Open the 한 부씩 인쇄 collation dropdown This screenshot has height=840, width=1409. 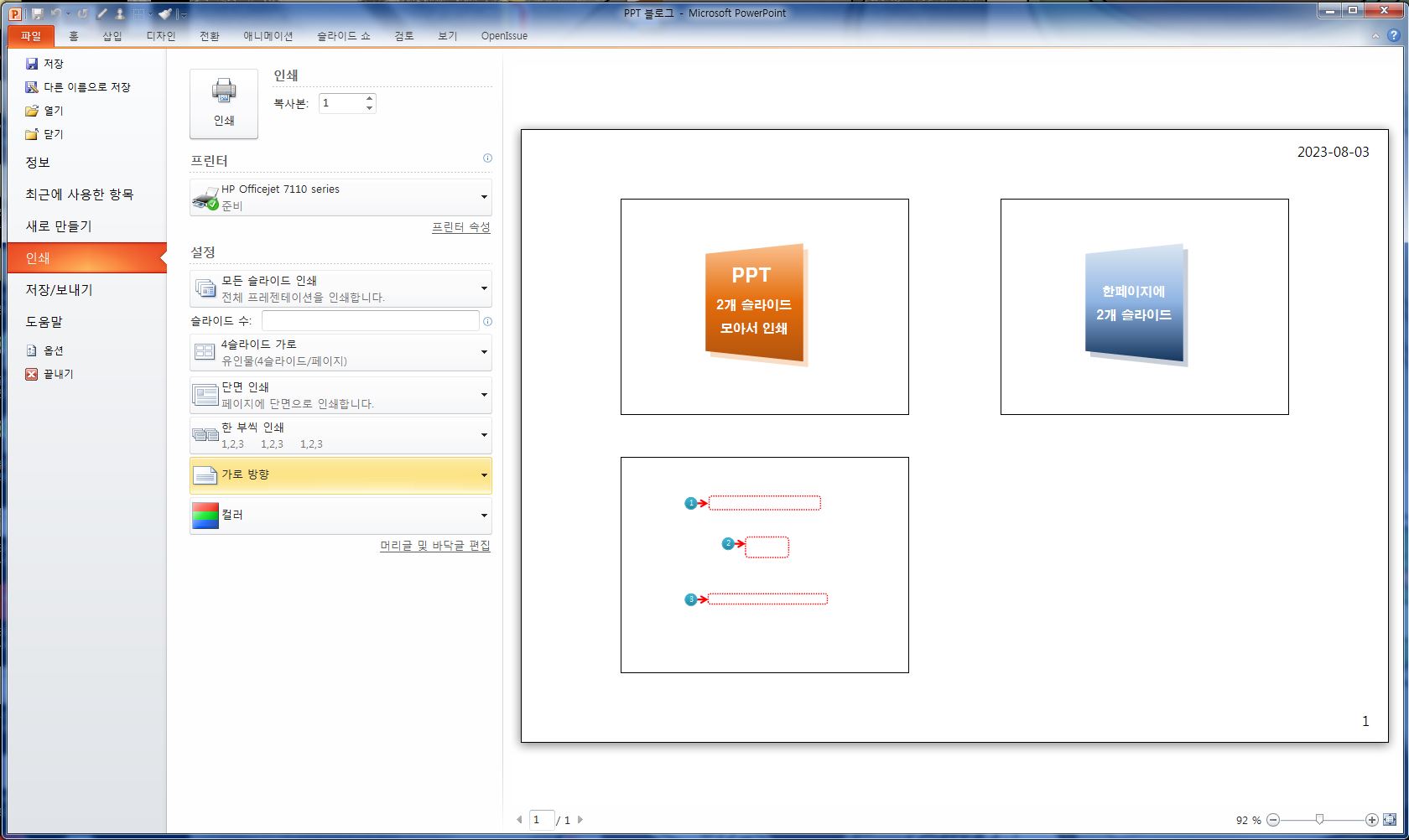tap(341, 435)
